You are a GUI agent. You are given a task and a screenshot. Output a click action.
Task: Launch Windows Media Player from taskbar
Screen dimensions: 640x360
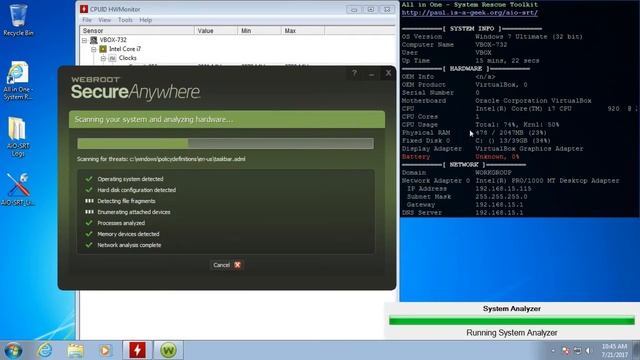(x=105, y=350)
